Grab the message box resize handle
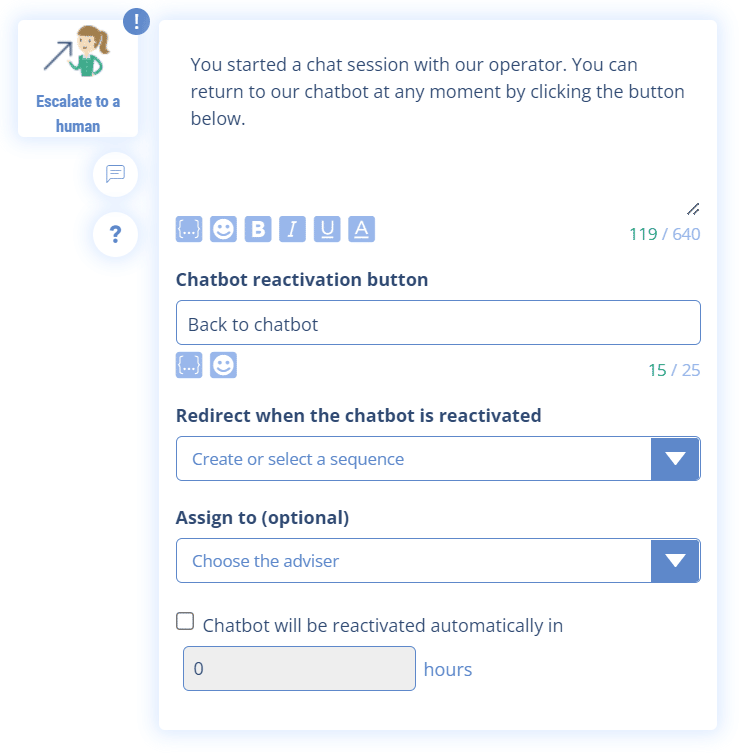 tap(693, 209)
